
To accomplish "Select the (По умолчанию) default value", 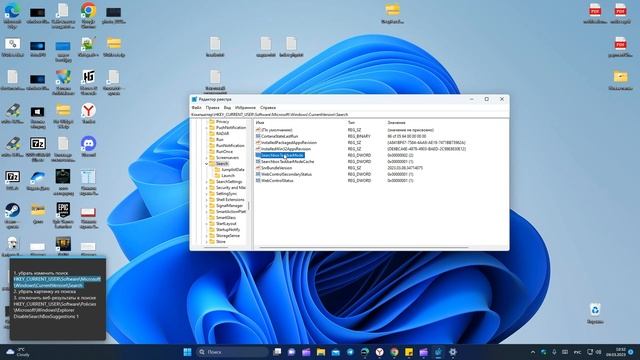I will (x=277, y=130).
